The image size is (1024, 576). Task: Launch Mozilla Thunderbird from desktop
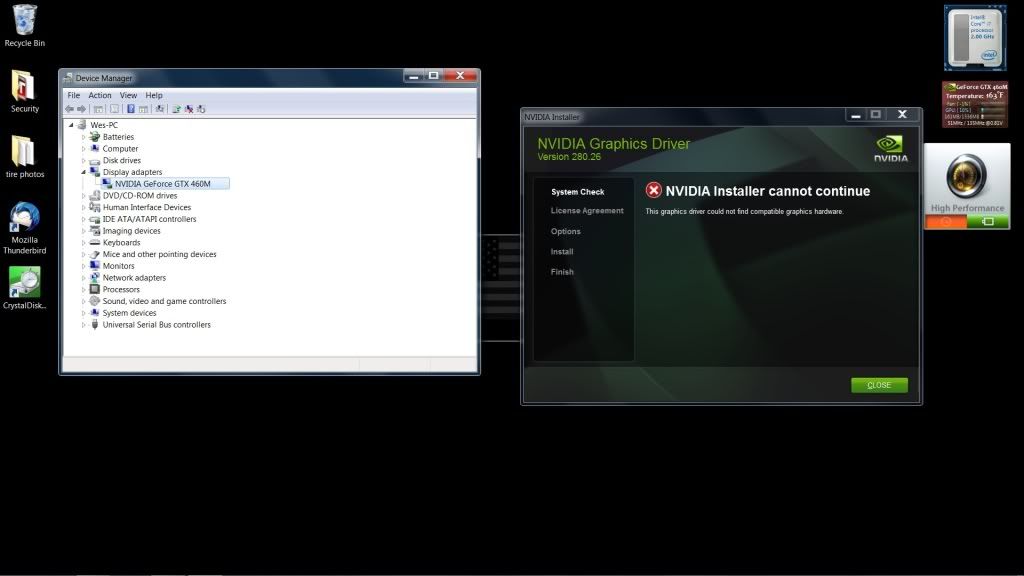tap(24, 227)
